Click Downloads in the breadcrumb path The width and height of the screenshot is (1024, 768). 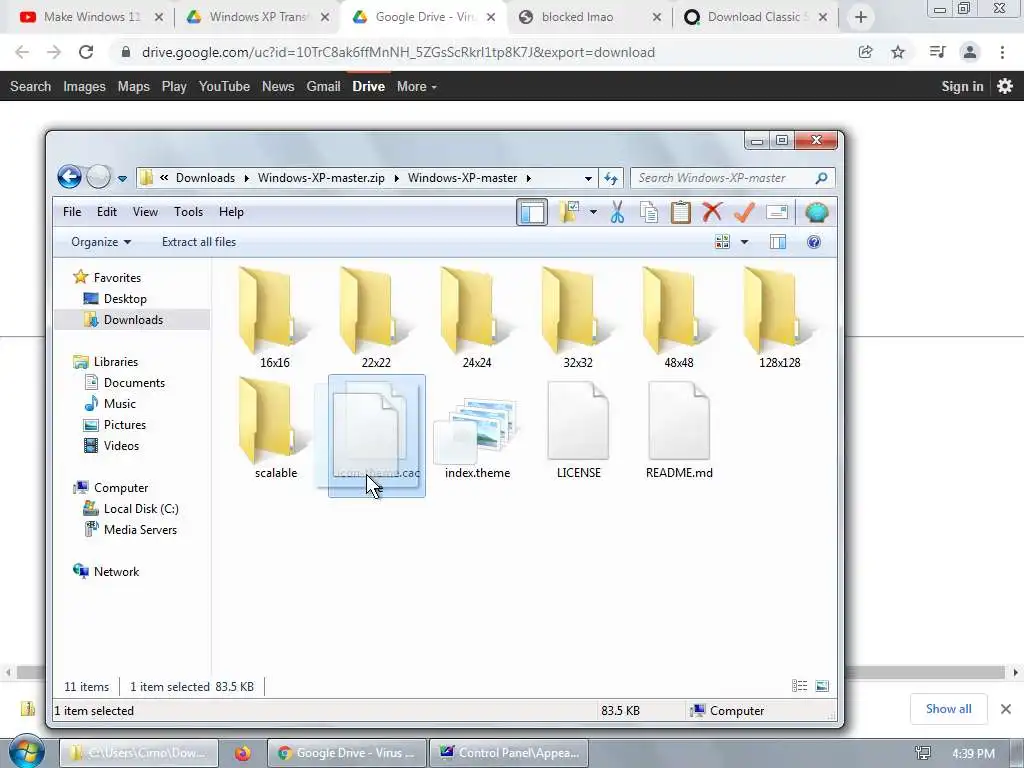point(205,178)
